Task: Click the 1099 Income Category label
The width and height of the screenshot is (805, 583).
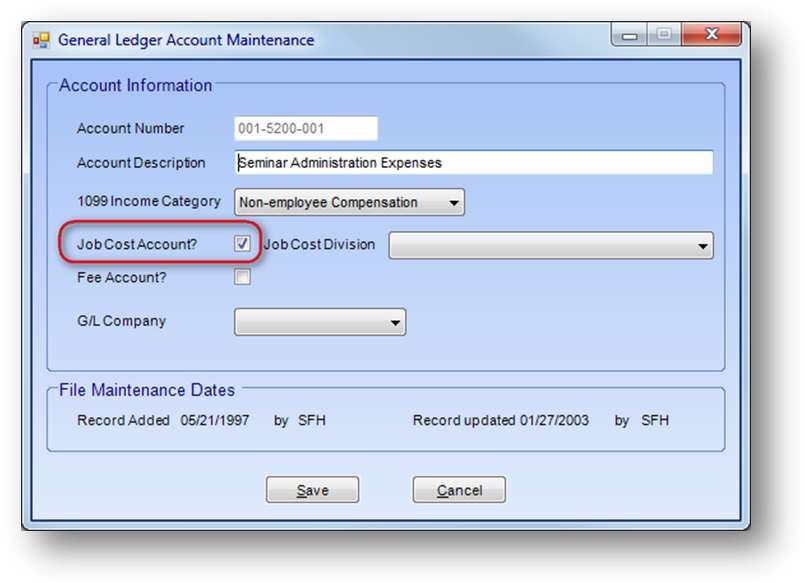Action: click(147, 202)
